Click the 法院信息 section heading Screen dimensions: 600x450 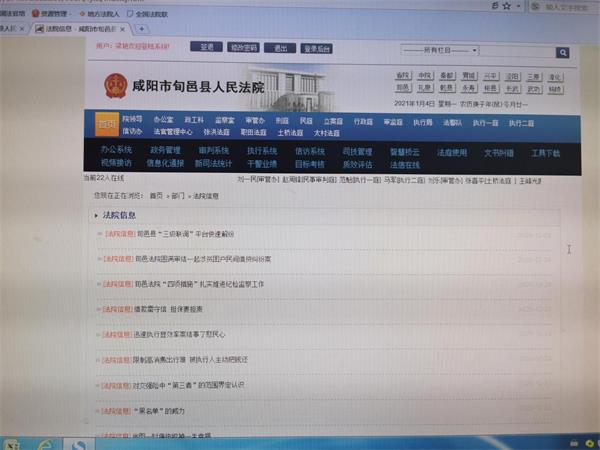[x=119, y=215]
